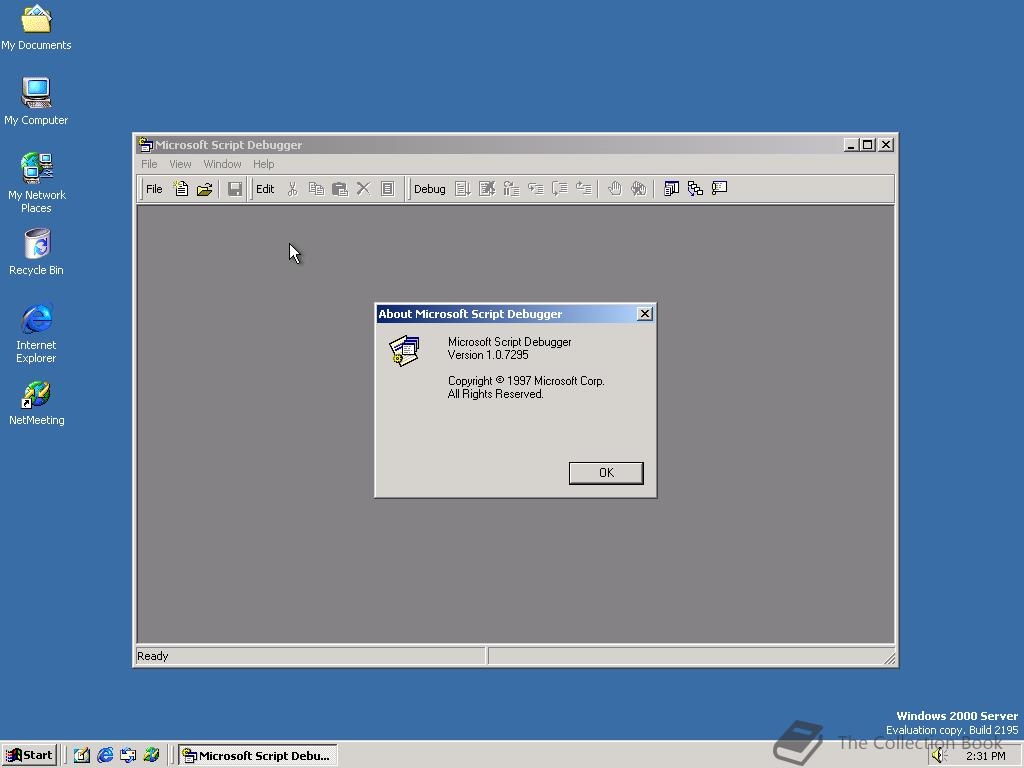
Task: Click the New file icon in toolbar
Action: (181, 189)
